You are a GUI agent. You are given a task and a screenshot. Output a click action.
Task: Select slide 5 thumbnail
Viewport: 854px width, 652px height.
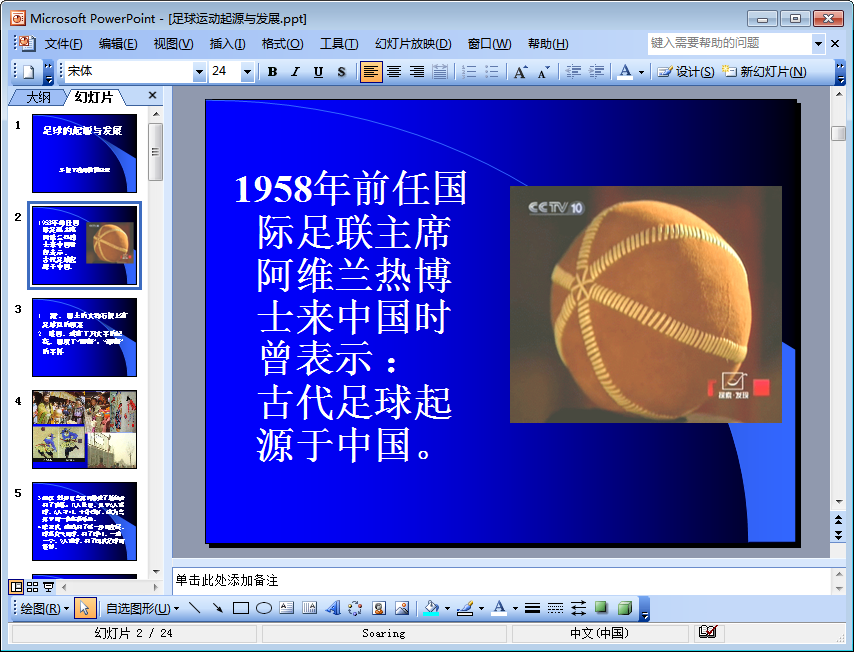click(84, 521)
